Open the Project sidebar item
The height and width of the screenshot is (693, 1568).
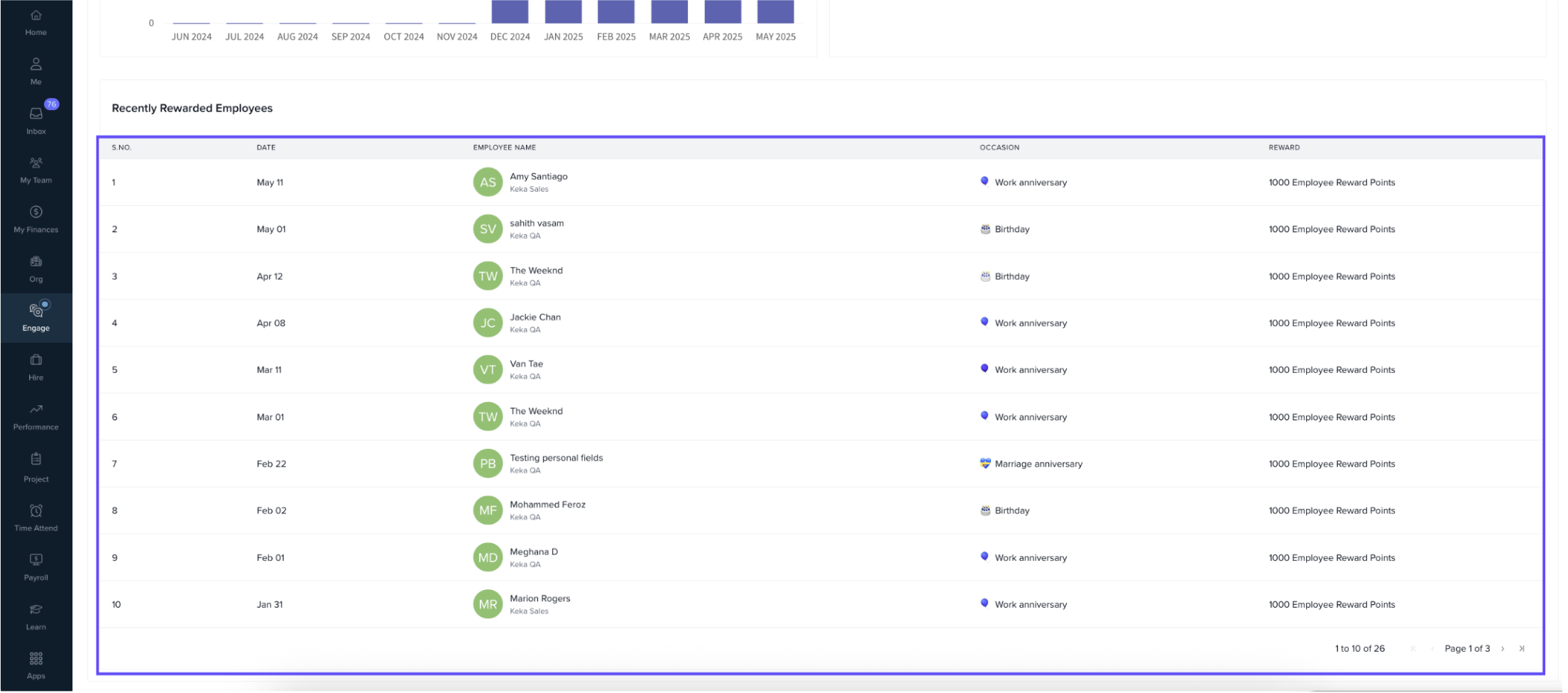35,467
